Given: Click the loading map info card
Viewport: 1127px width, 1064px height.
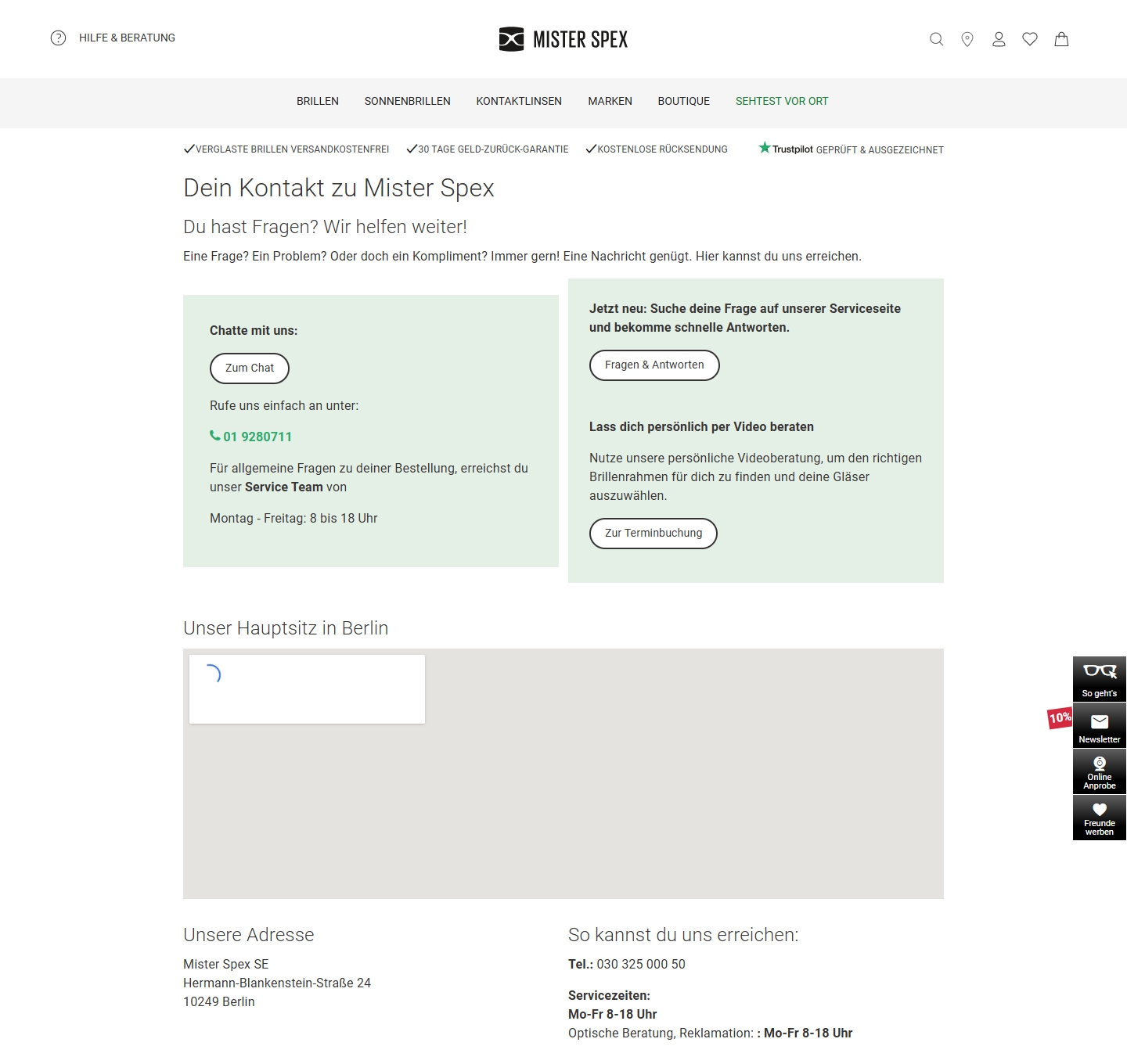Looking at the screenshot, I should tap(307, 689).
